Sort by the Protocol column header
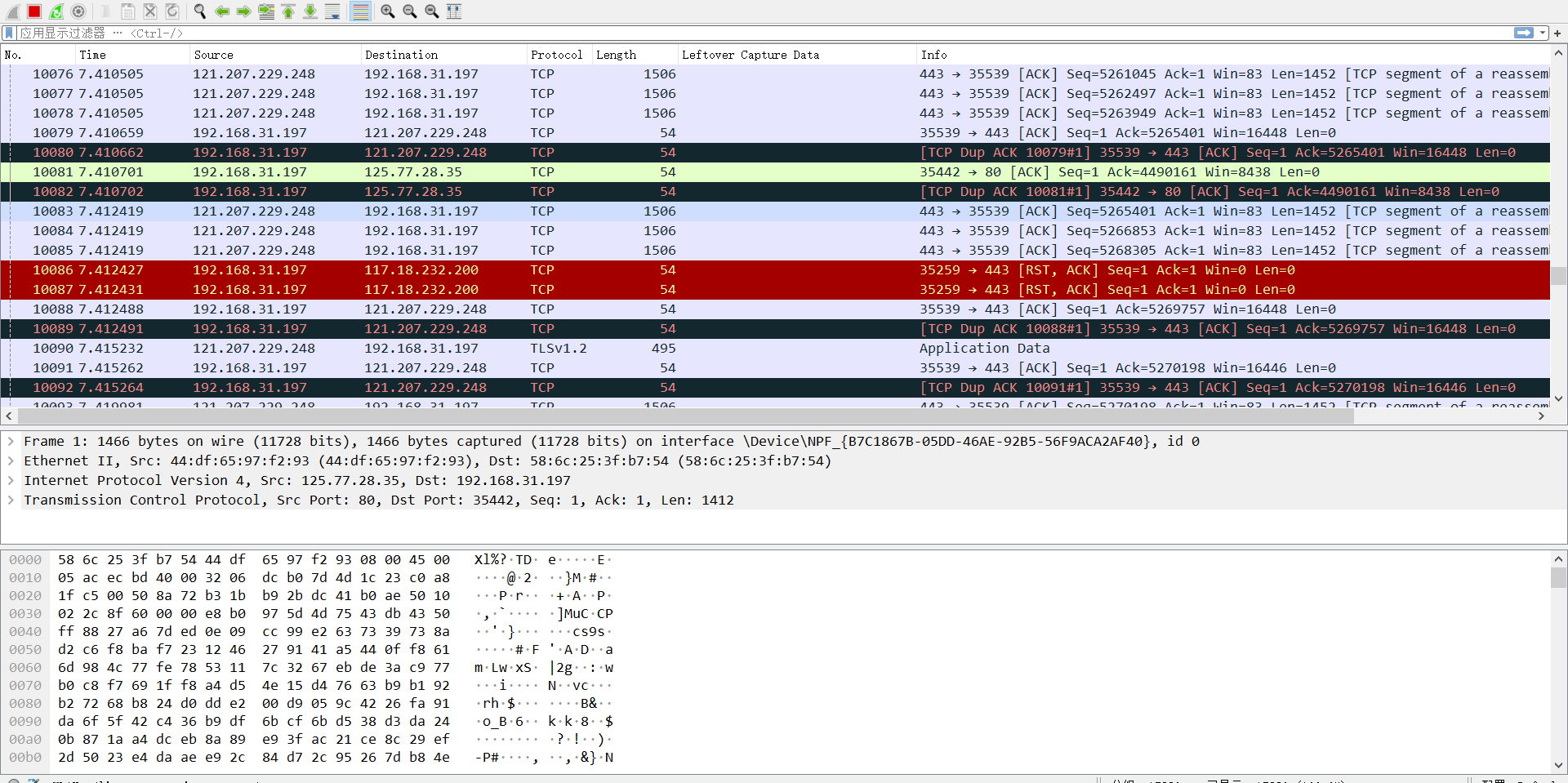Image resolution: width=1568 pixels, height=783 pixels. [559, 55]
